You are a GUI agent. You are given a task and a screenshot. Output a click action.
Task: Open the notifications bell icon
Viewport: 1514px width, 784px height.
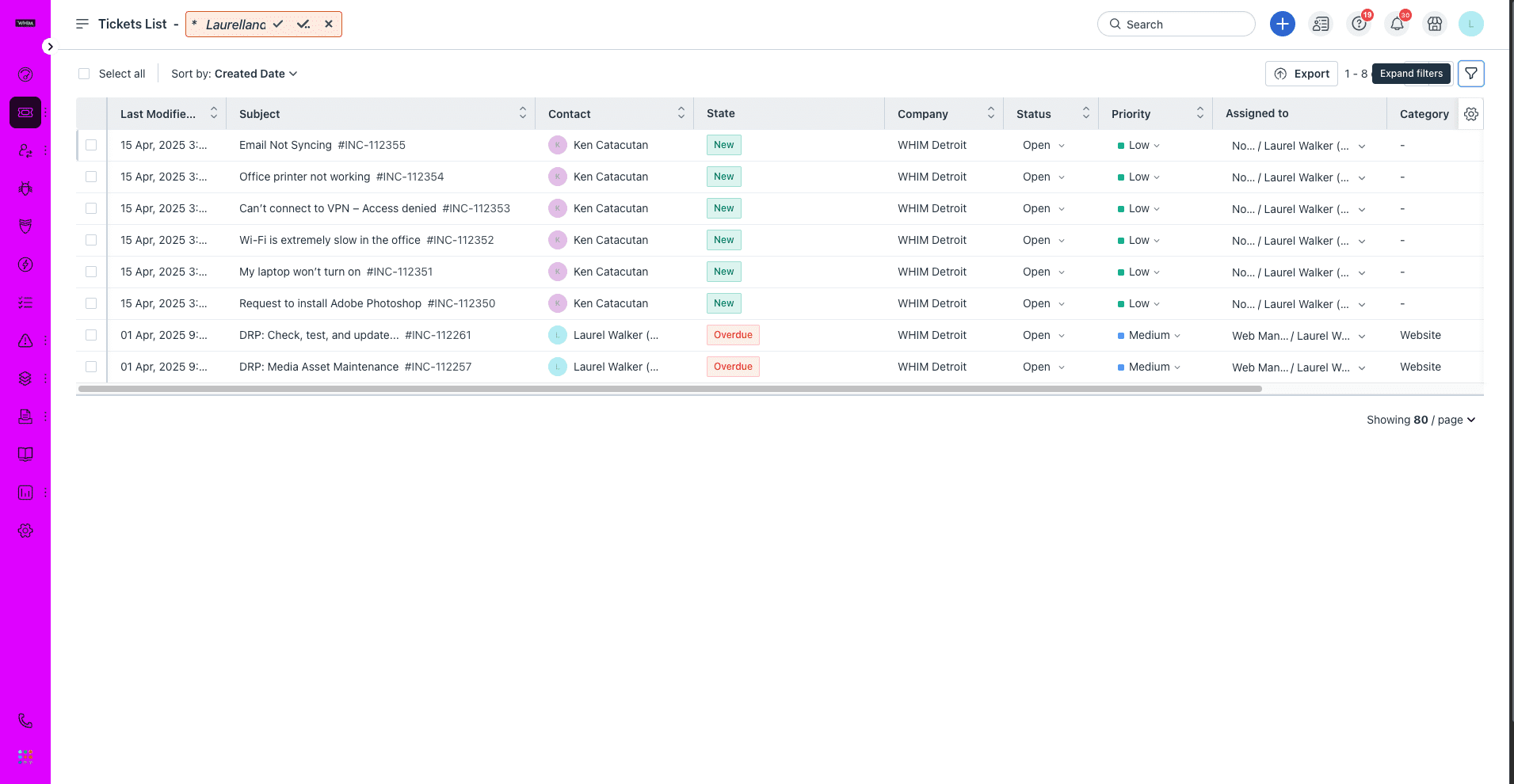1398,24
